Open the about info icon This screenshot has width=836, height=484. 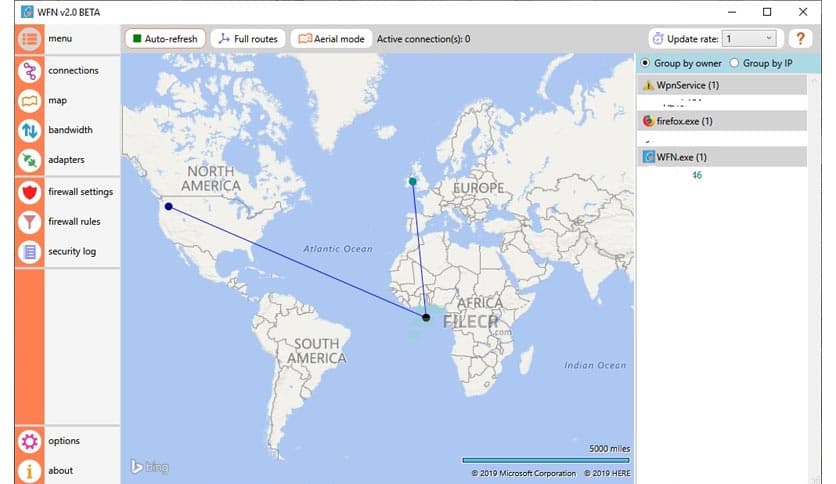29,471
